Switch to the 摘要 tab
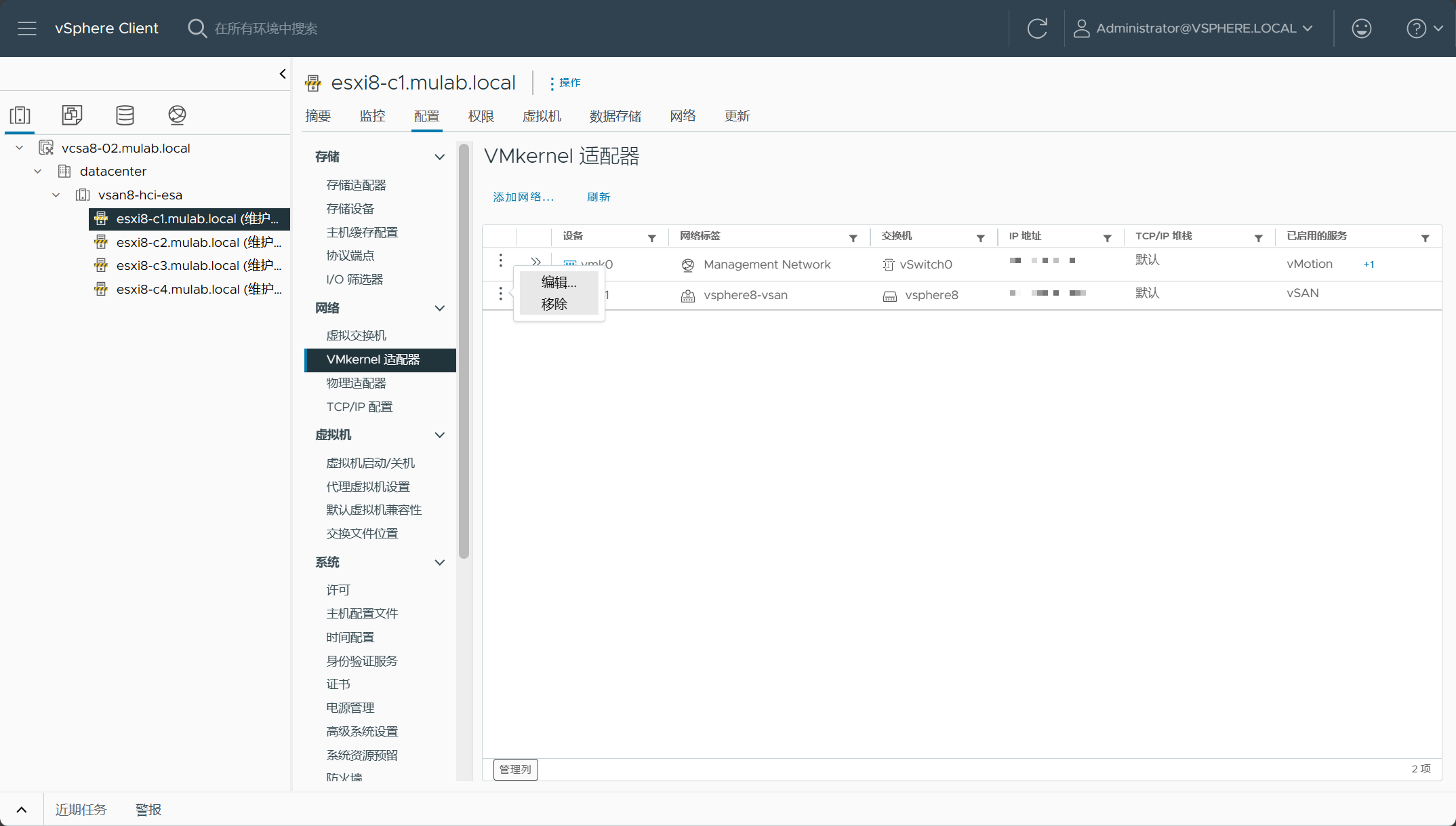The width and height of the screenshot is (1456, 826). pyautogui.click(x=318, y=116)
